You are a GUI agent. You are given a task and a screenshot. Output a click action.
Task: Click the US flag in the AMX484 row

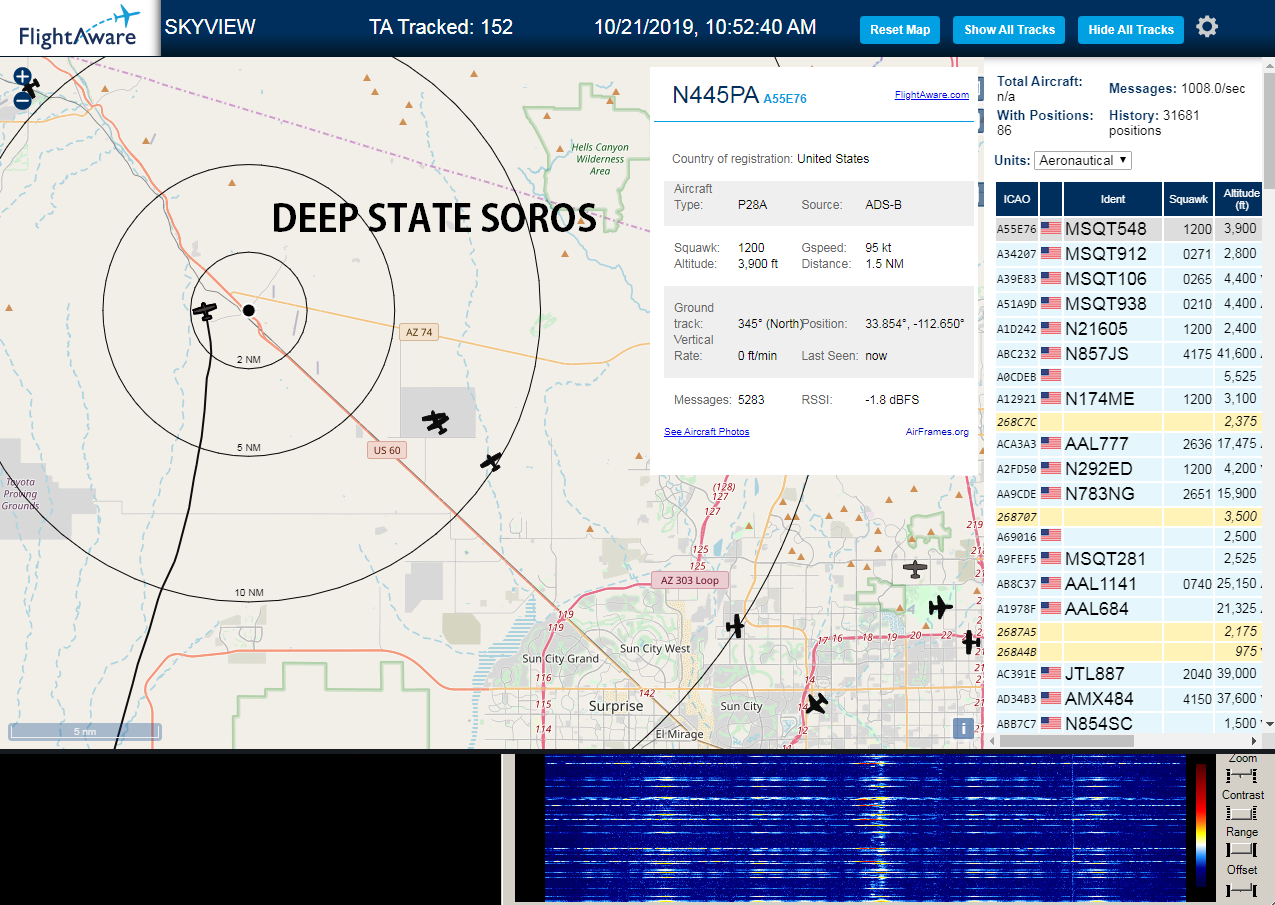point(1051,698)
